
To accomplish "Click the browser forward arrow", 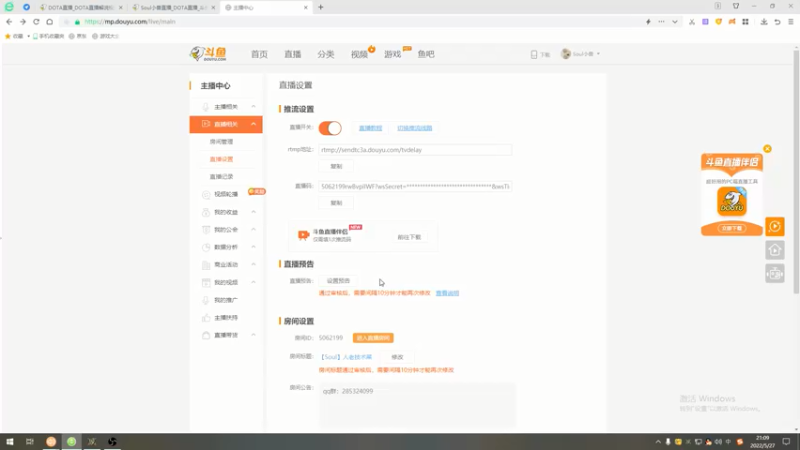I will pyautogui.click(x=22, y=22).
